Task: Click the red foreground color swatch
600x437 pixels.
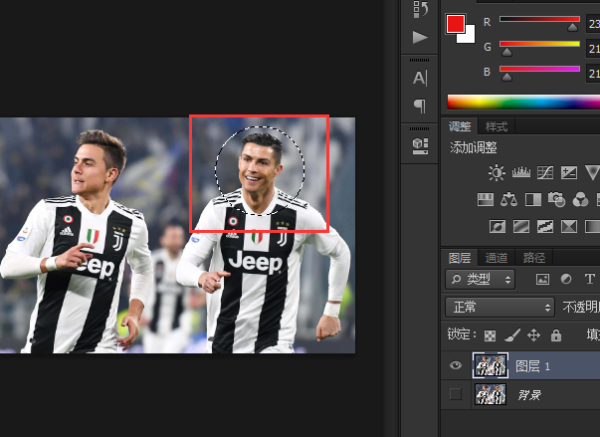Action: [x=456, y=23]
